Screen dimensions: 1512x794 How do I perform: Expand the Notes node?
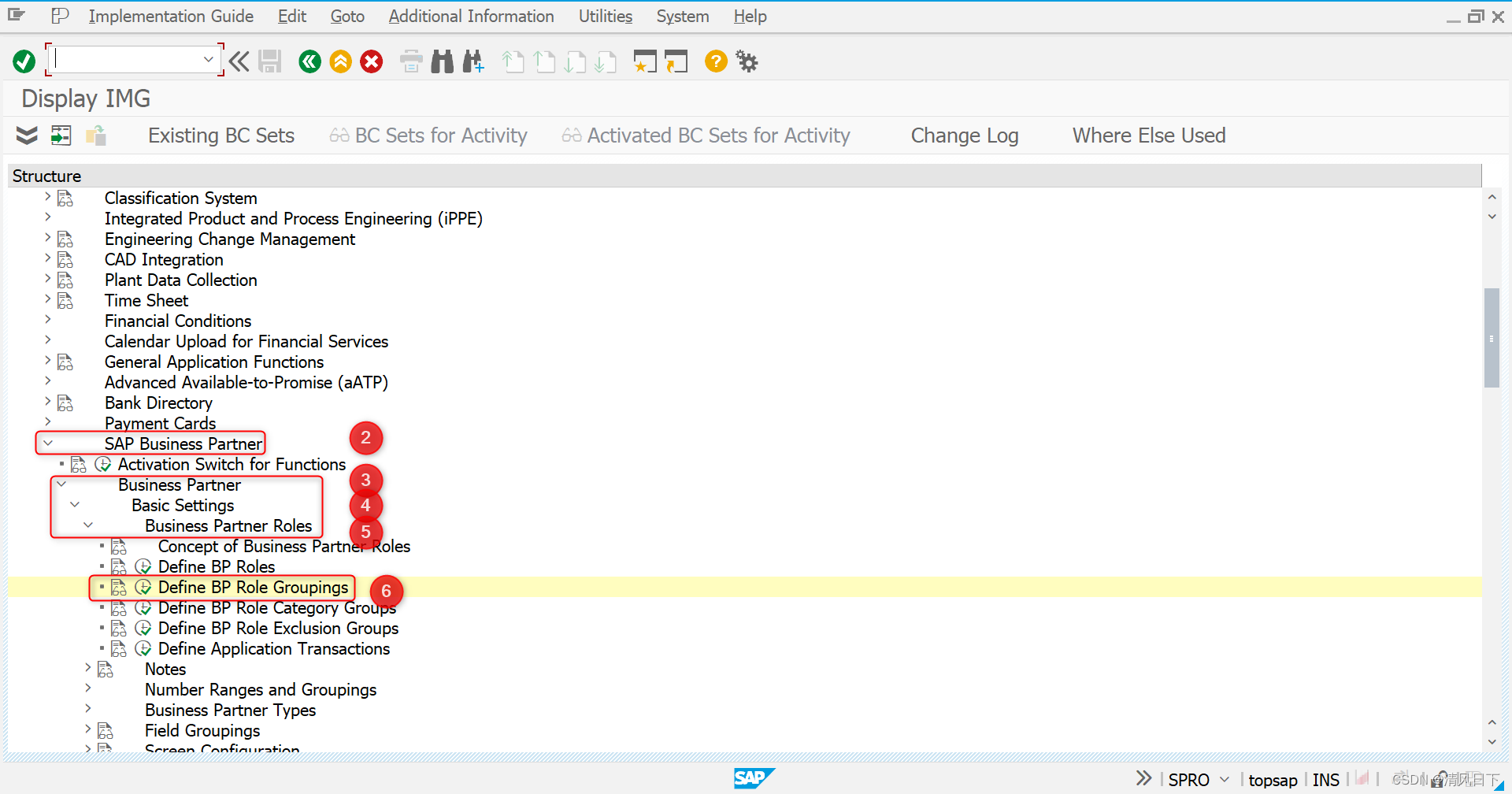(x=88, y=668)
